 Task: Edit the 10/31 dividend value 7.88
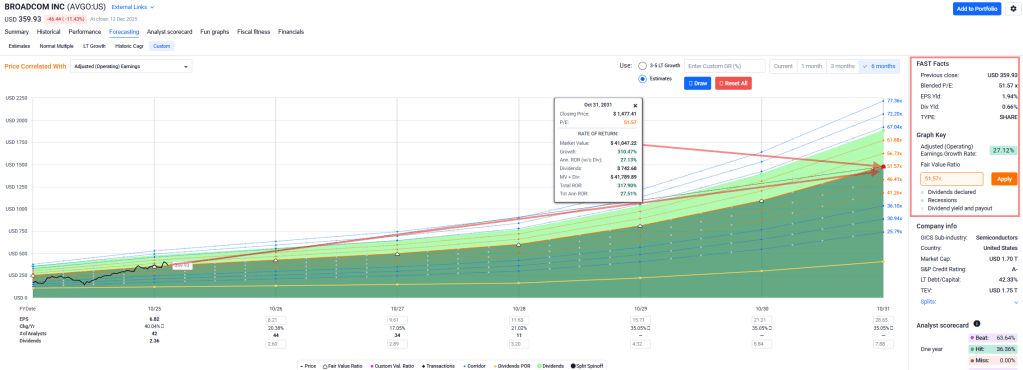(882, 343)
